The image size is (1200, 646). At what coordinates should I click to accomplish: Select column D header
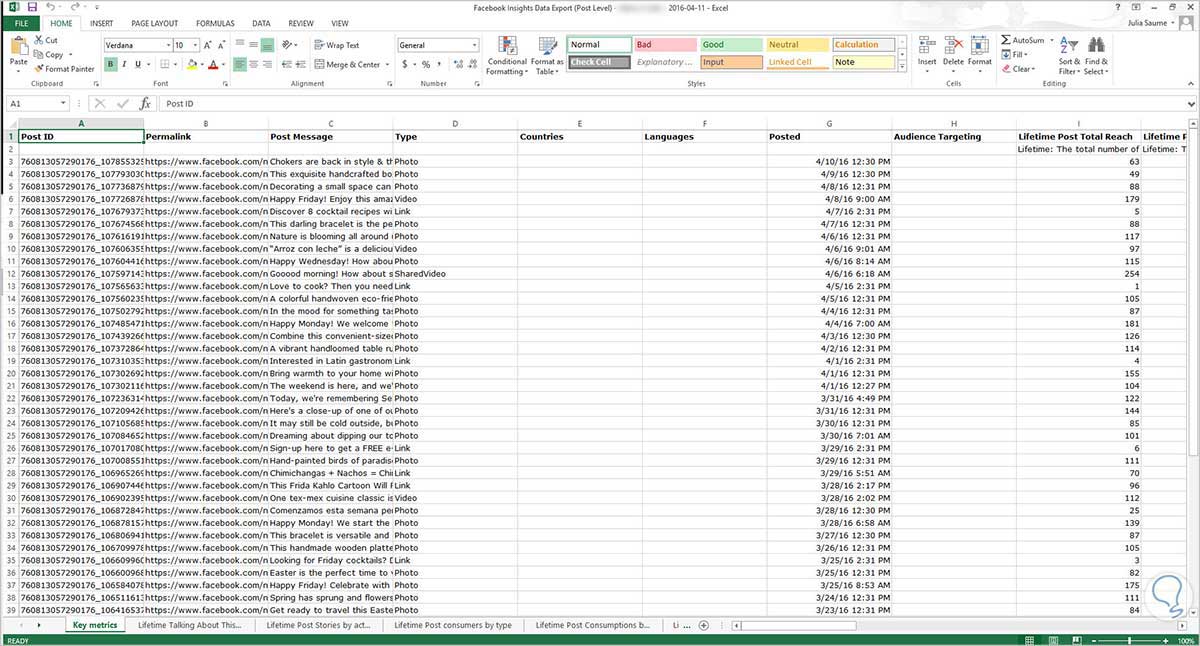point(454,124)
